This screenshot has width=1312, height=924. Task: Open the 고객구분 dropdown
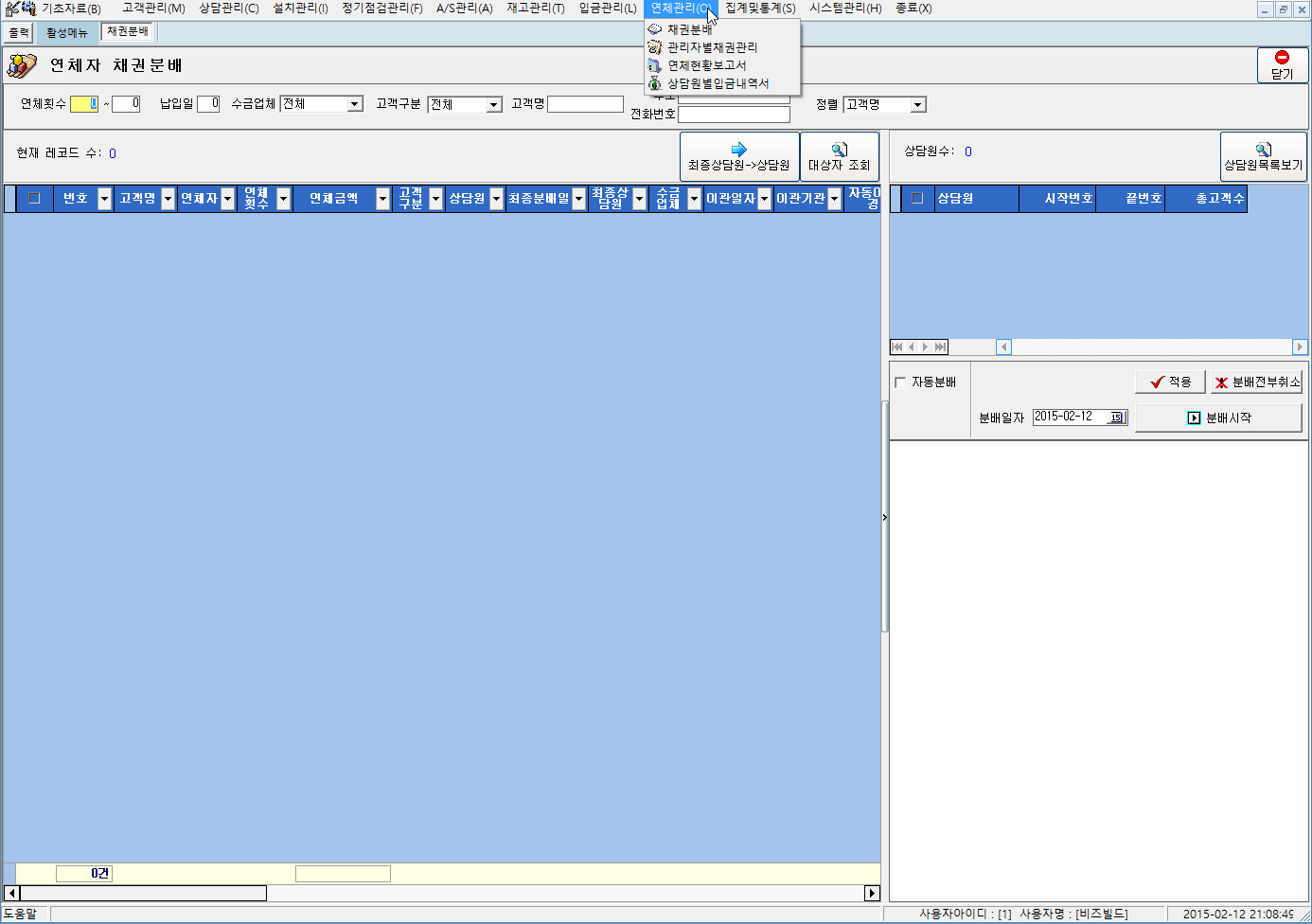point(494,105)
